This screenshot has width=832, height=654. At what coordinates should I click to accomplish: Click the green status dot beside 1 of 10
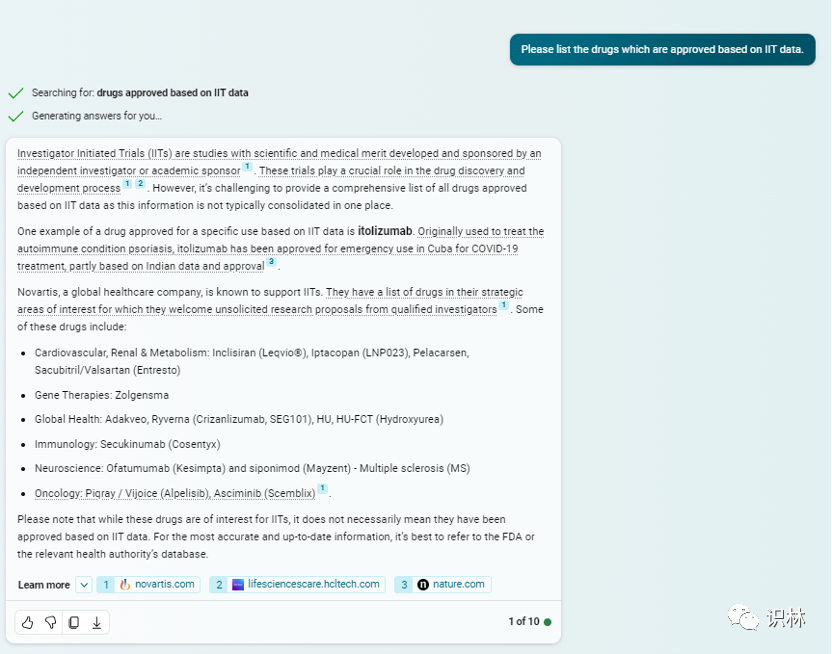[x=548, y=622]
